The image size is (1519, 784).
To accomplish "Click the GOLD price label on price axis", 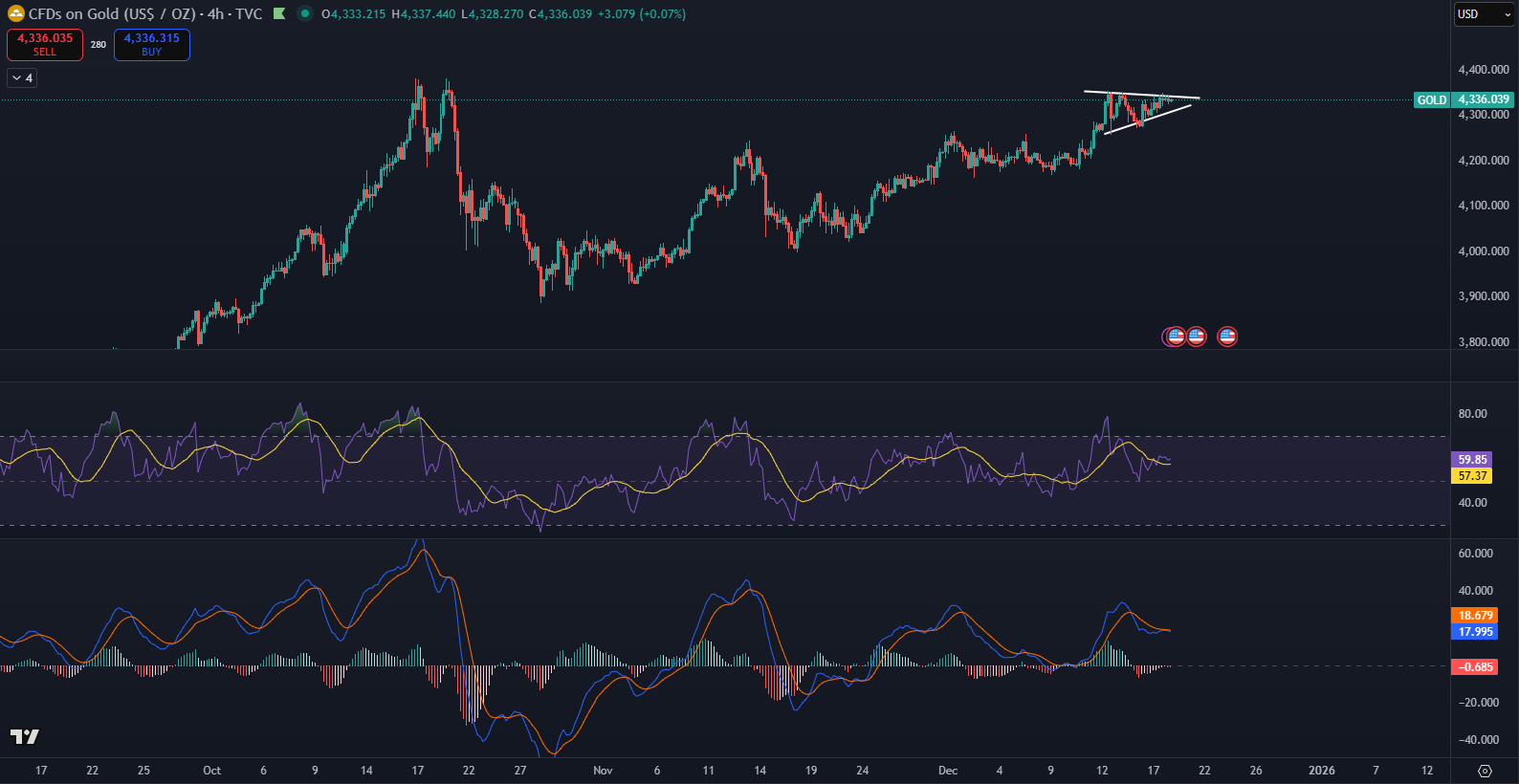I will tap(1431, 99).
